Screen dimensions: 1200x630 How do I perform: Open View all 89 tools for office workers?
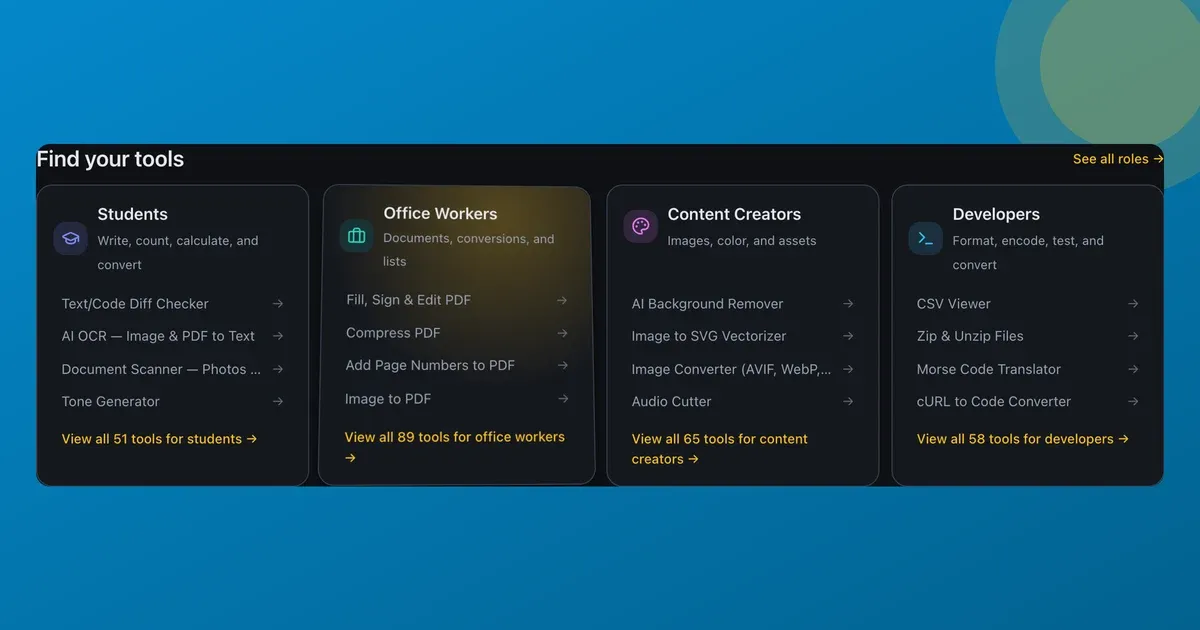pos(455,447)
